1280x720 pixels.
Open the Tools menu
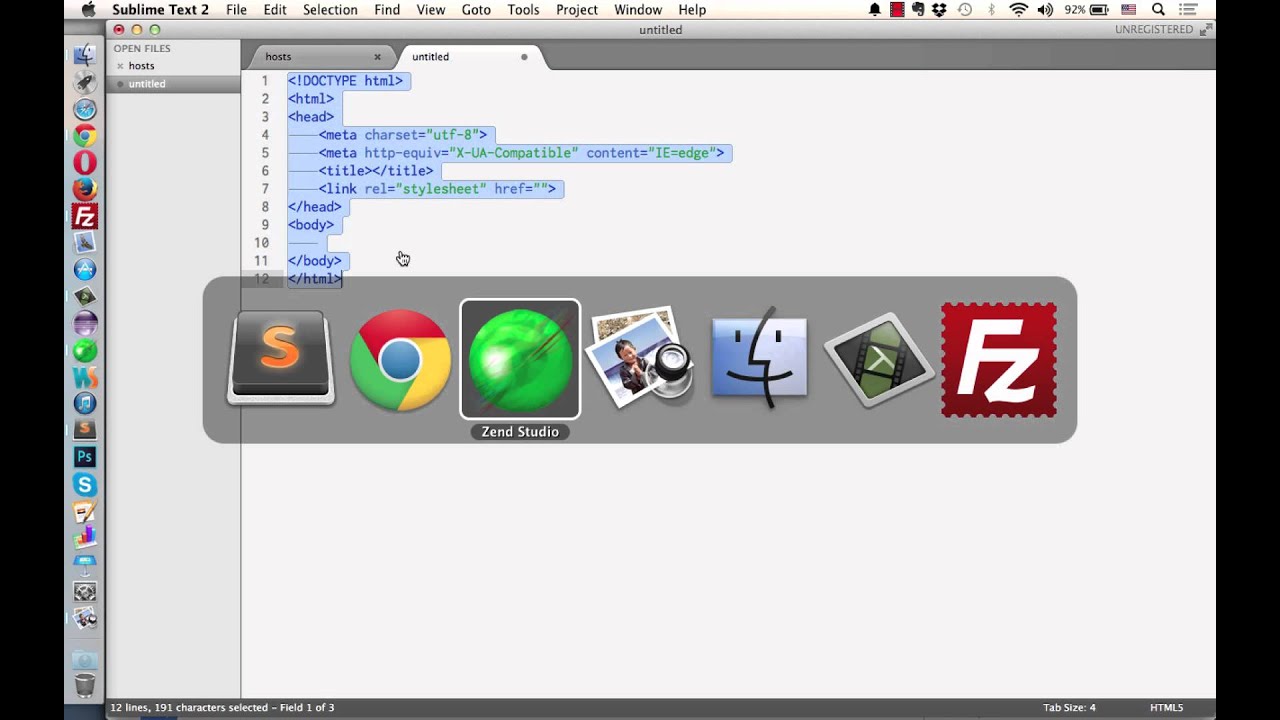pyautogui.click(x=523, y=9)
